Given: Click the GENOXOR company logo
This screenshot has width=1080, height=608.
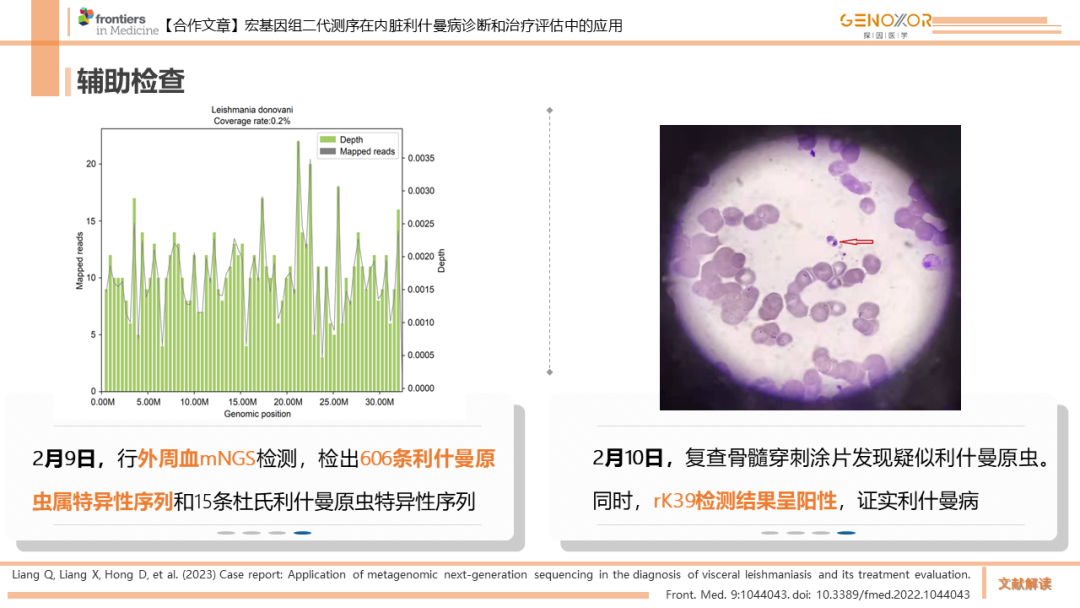Looking at the screenshot, I should pyautogui.click(x=885, y=25).
